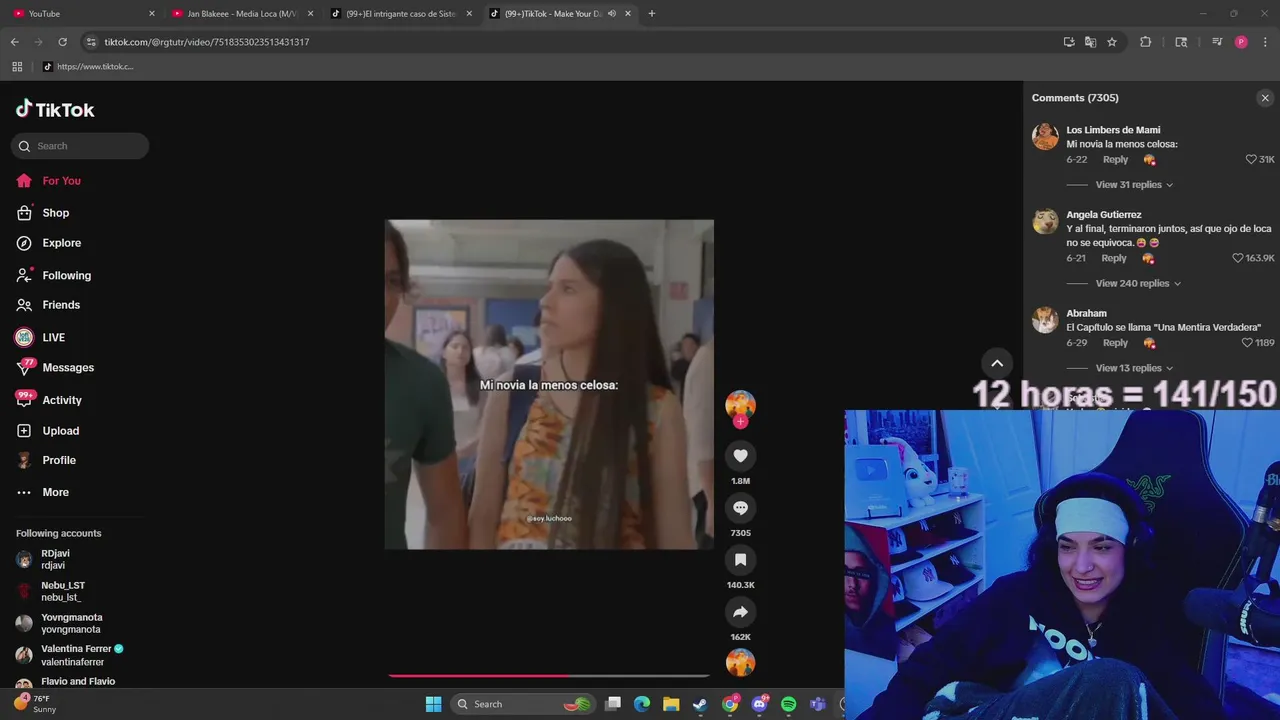Click the address bar URL
This screenshot has width=1280, height=720.
click(x=207, y=42)
